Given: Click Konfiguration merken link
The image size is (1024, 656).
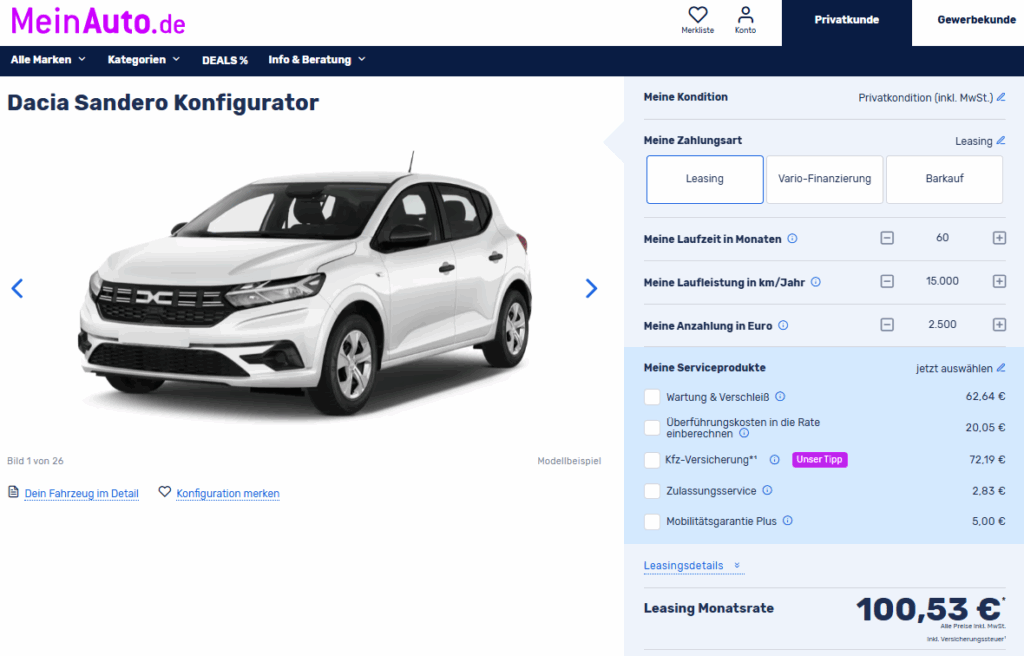Looking at the screenshot, I should (228, 493).
